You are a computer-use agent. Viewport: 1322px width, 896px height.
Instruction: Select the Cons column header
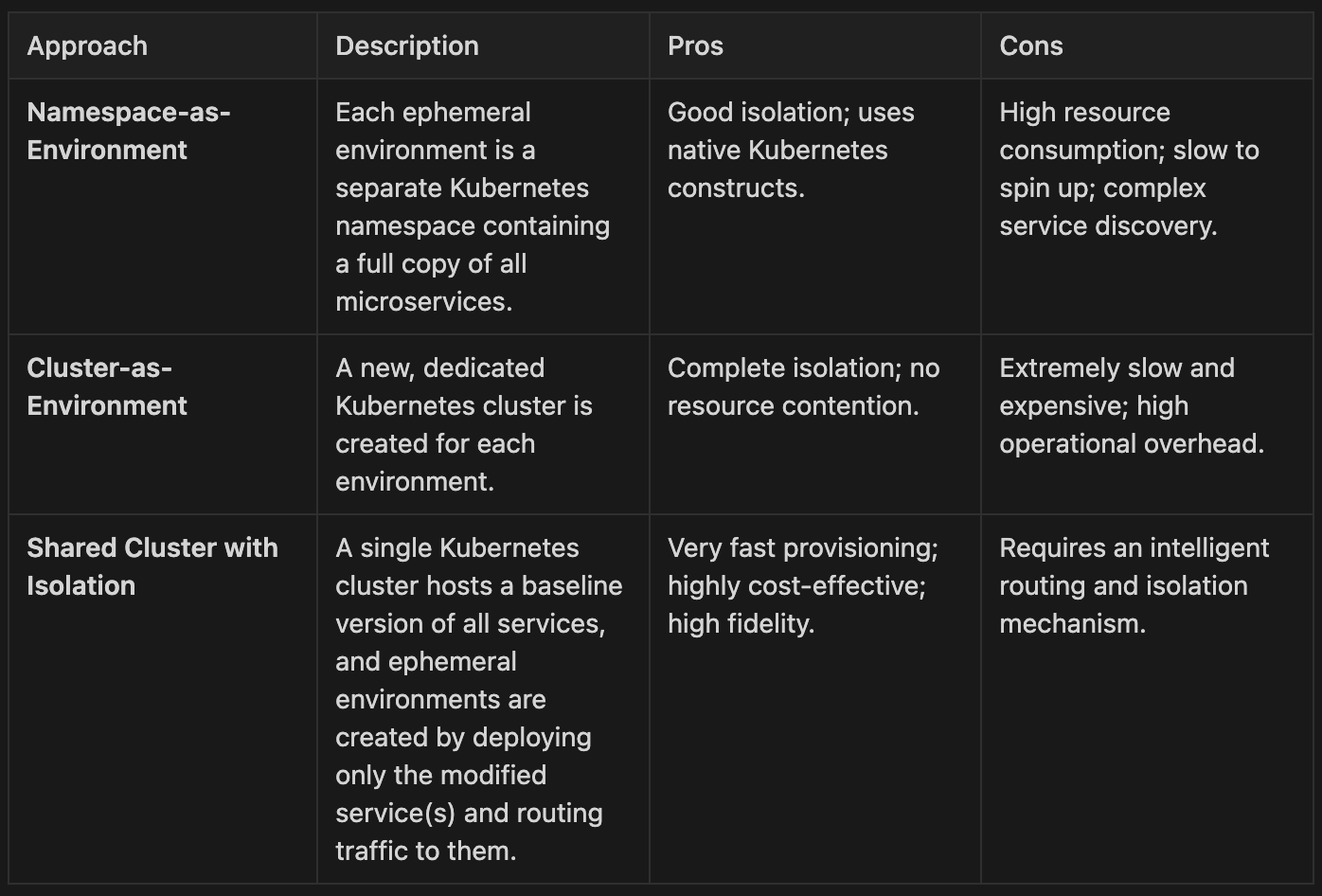[x=1031, y=45]
